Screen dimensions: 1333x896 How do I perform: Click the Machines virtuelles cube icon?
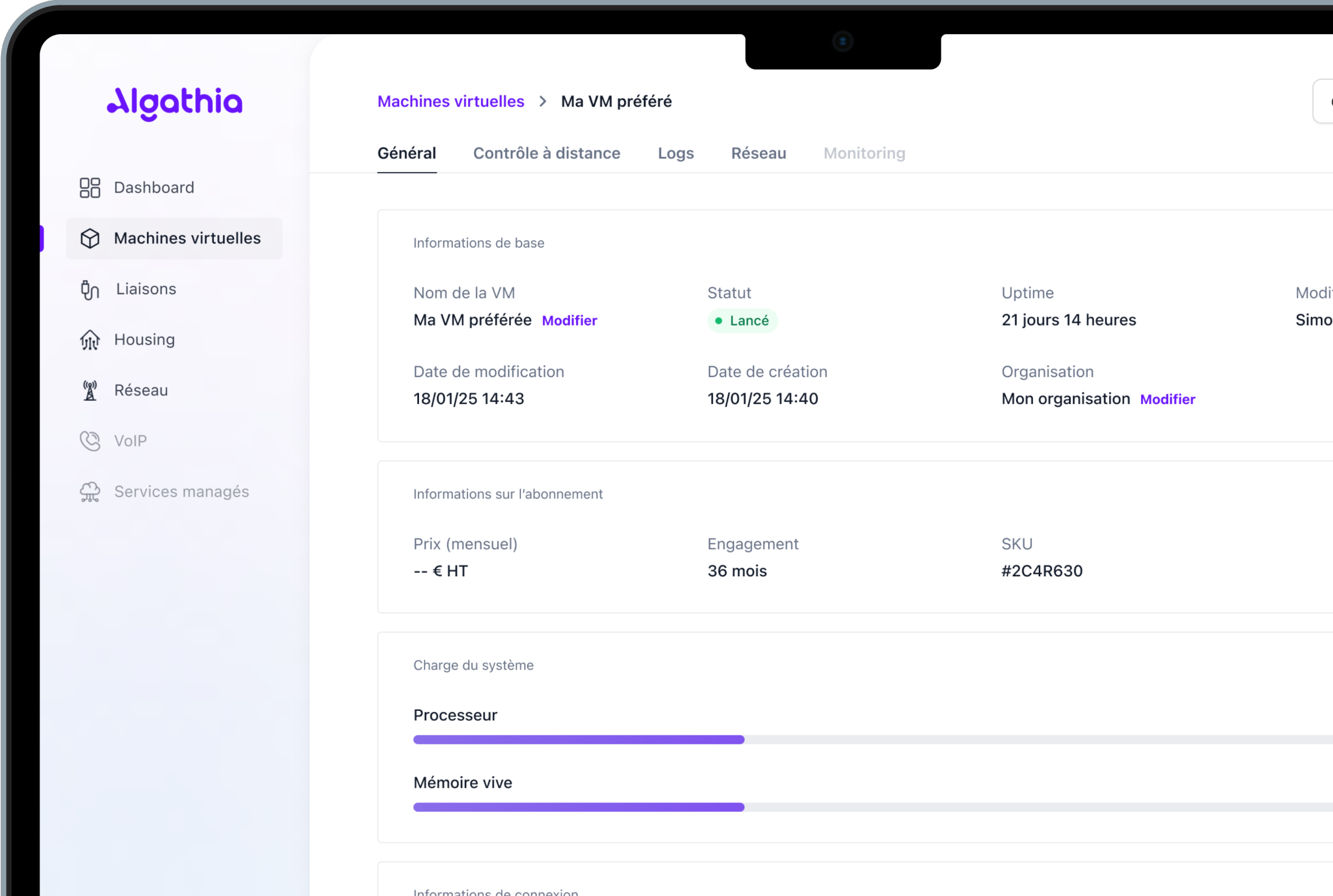tap(90, 238)
